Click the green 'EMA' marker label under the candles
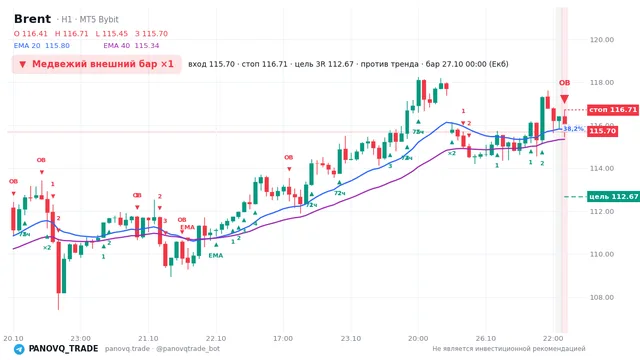Screen dimensions: 640x360 click(216, 256)
